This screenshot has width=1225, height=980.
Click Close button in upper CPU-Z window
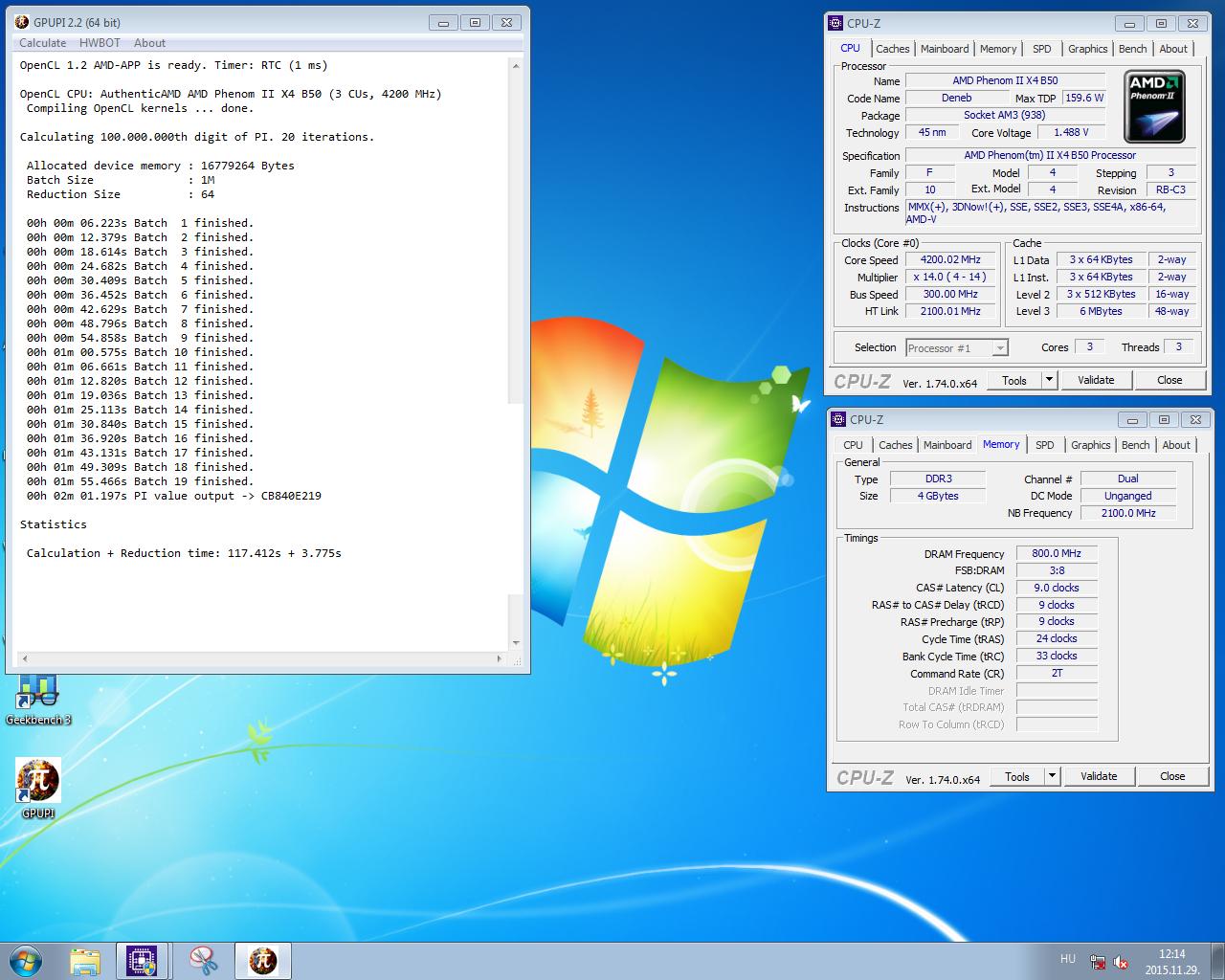pos(1169,380)
